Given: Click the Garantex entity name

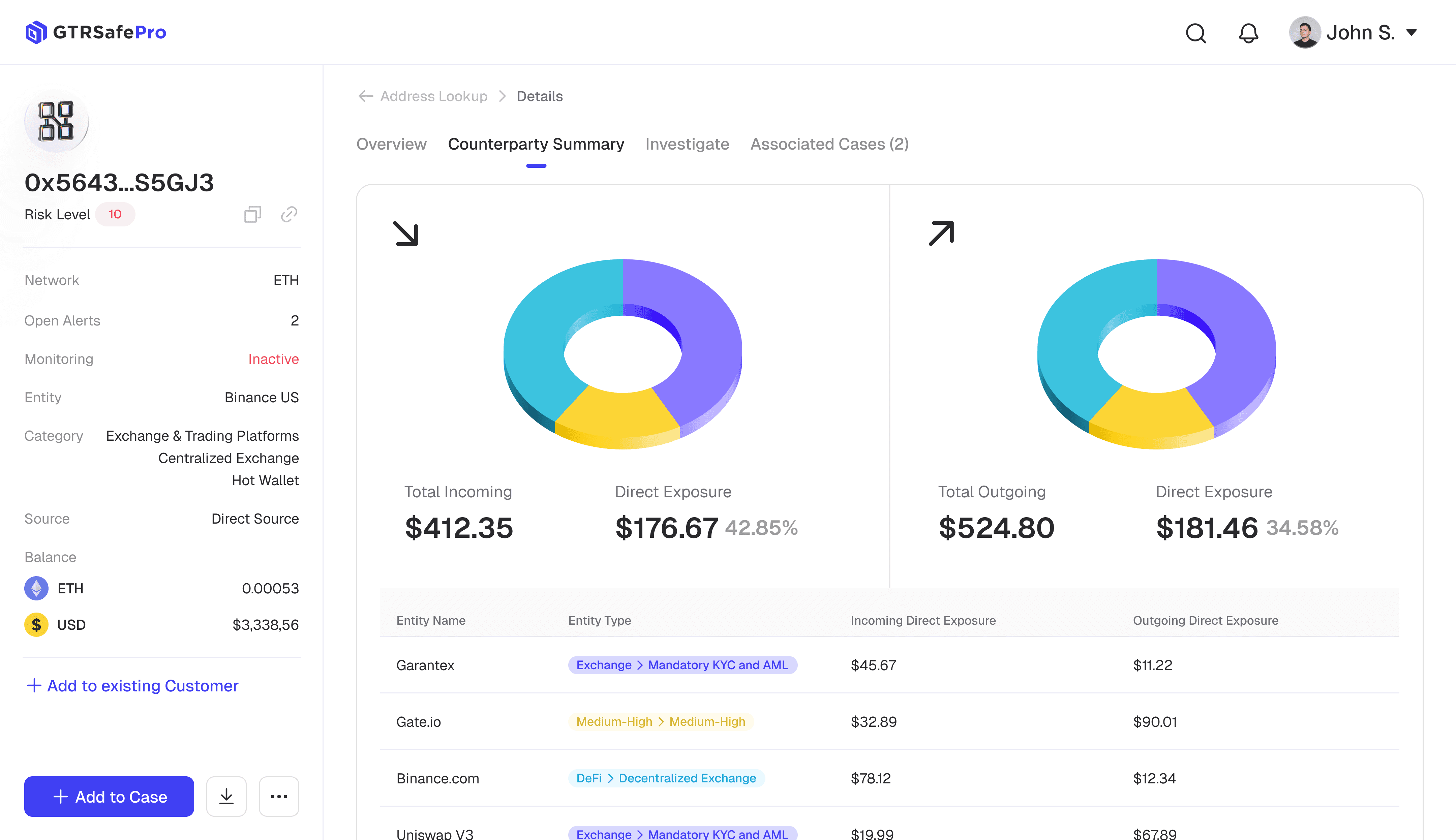Looking at the screenshot, I should (x=425, y=665).
